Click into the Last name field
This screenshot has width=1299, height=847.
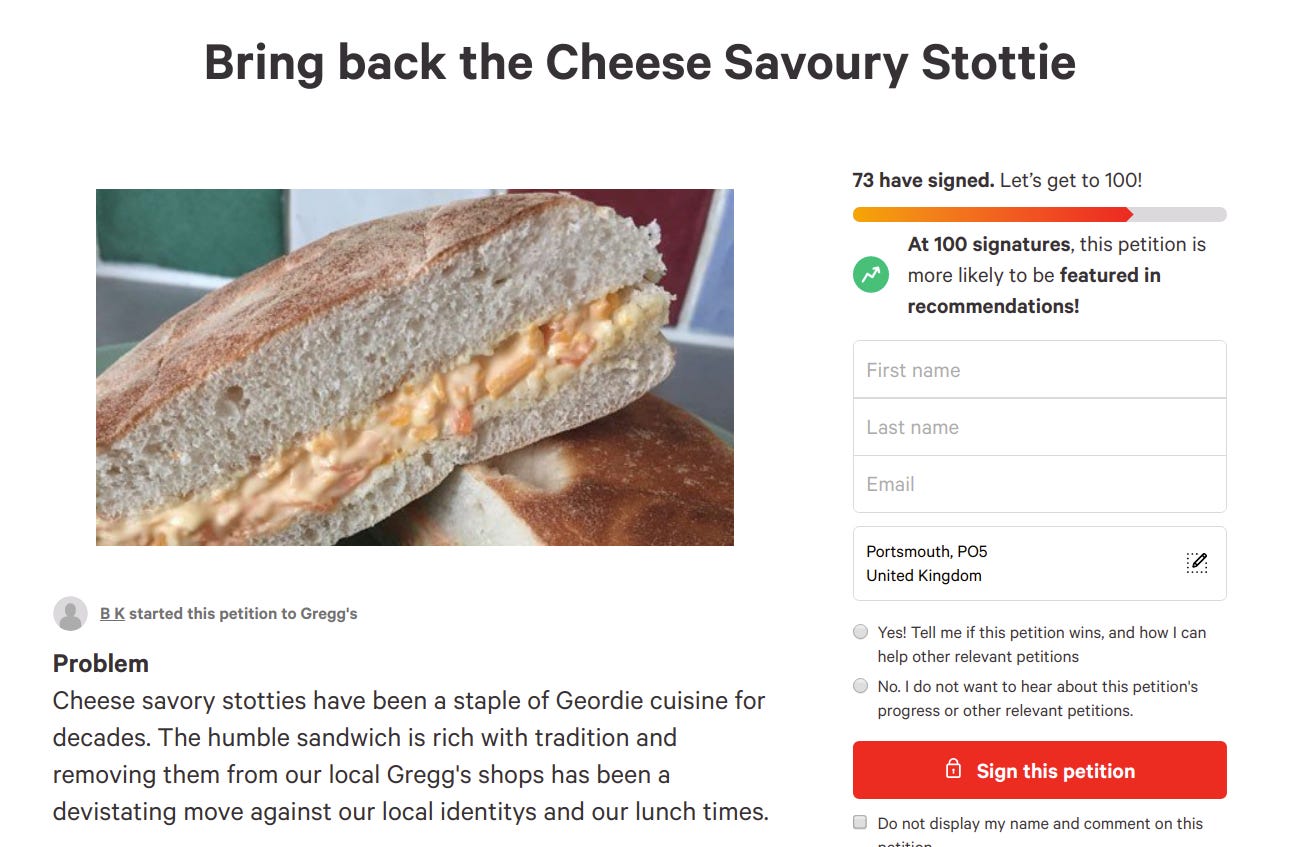pos(1040,427)
